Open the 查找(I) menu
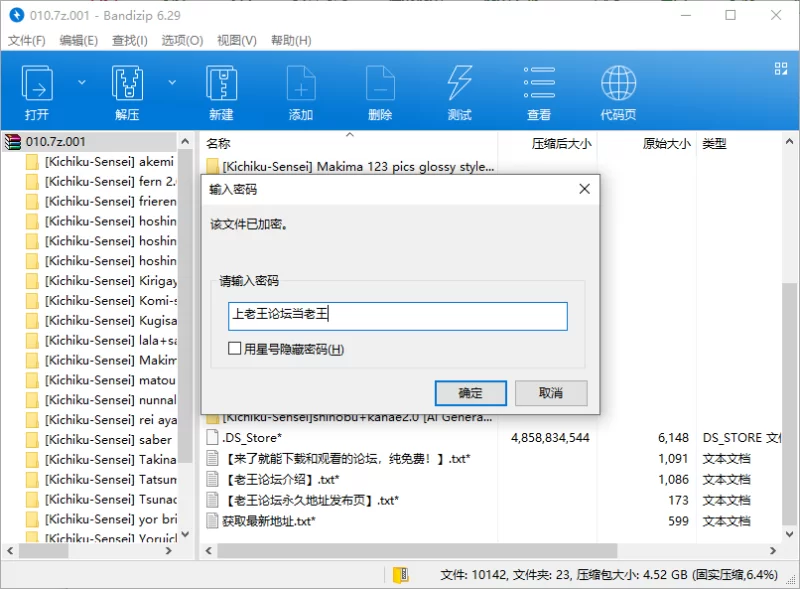This screenshot has height=589, width=800. [130, 40]
